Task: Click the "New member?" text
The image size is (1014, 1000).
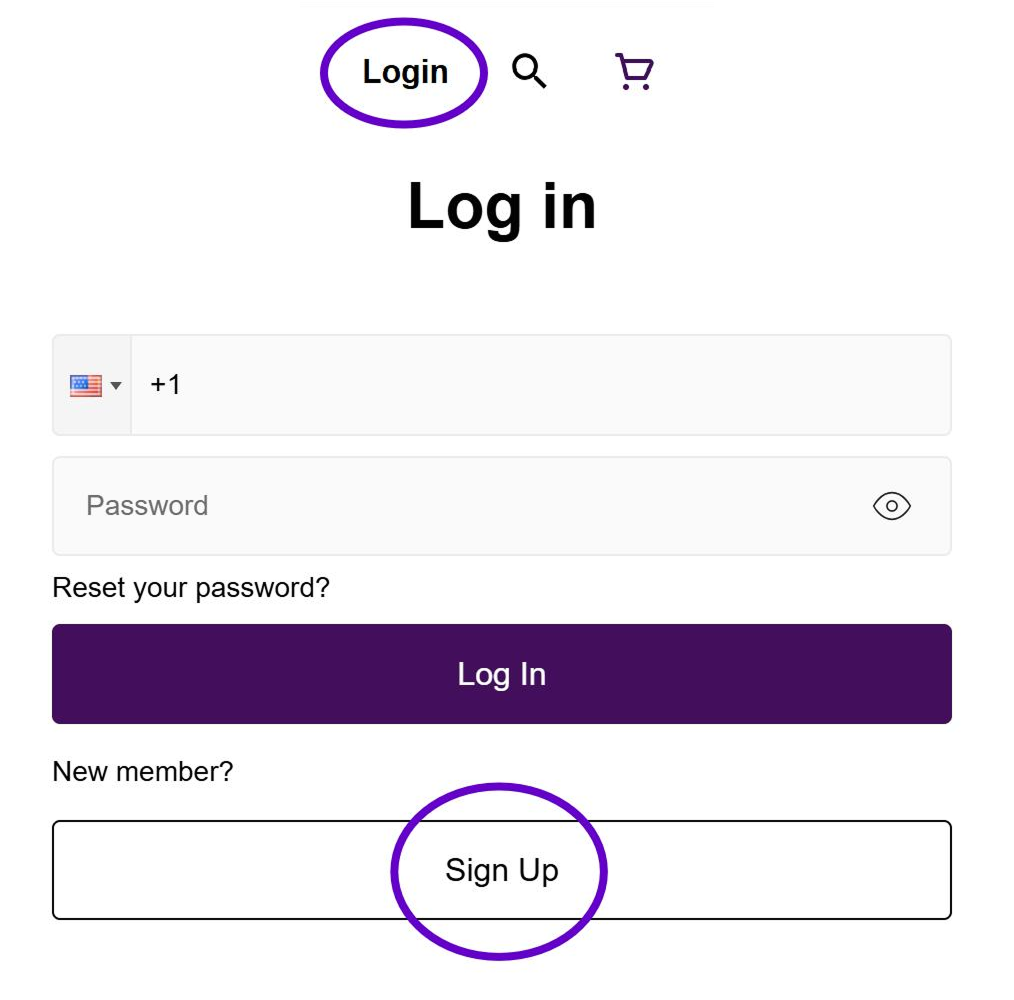Action: 142,772
